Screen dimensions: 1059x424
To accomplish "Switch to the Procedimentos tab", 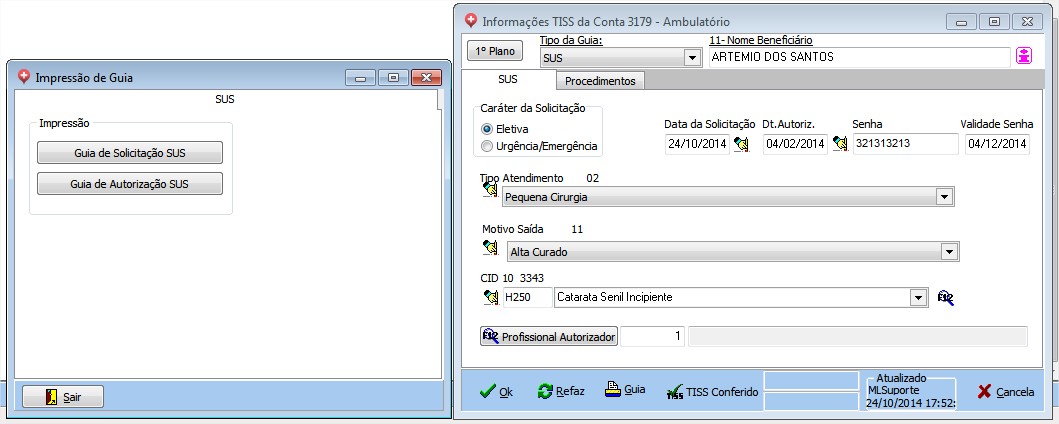I will (600, 81).
